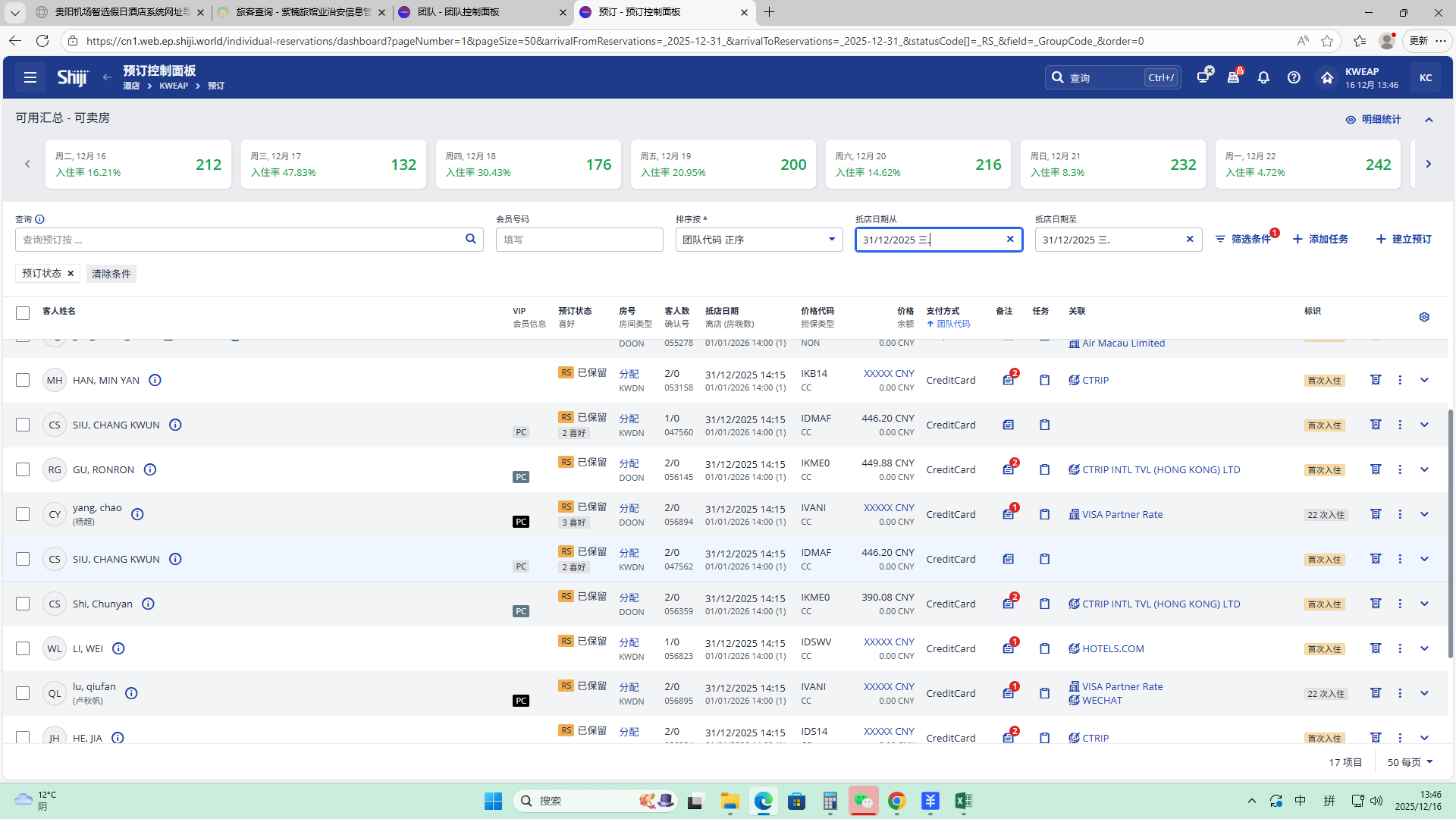Open three-dot menu for LI, WEI row
The image size is (1456, 819).
tap(1400, 648)
